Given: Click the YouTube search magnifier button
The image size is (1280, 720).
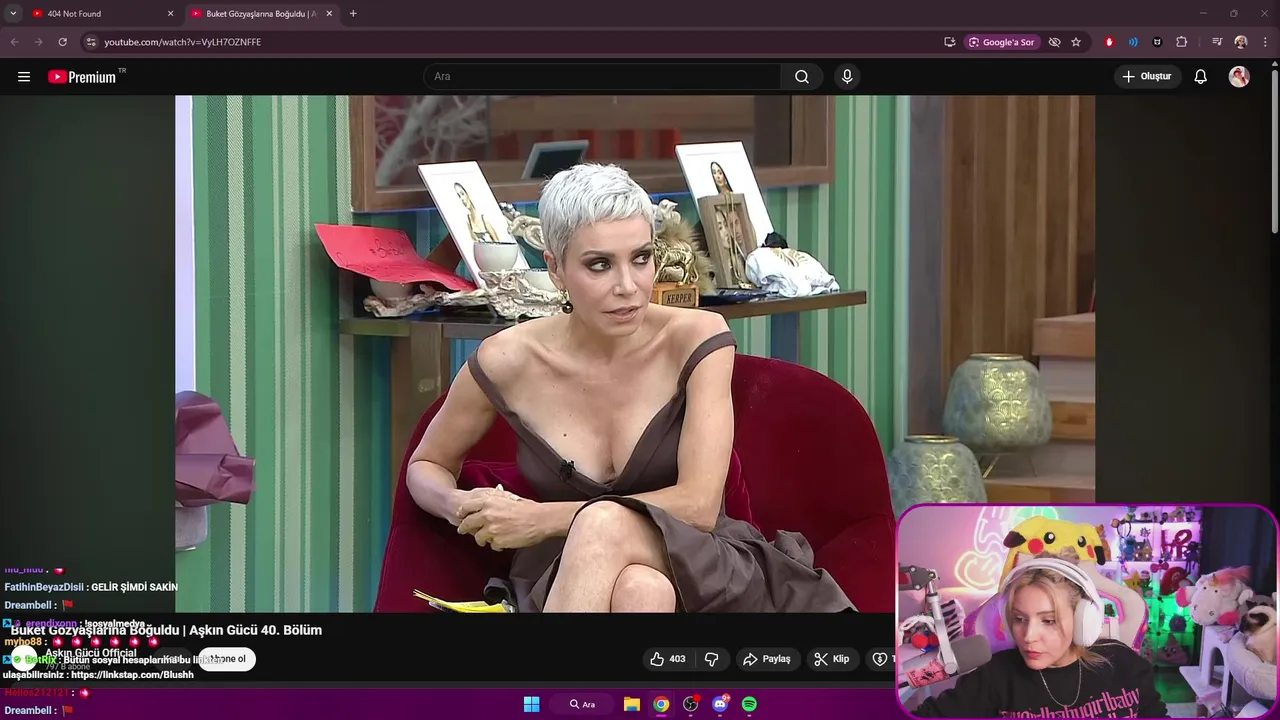Looking at the screenshot, I should click(x=802, y=77).
